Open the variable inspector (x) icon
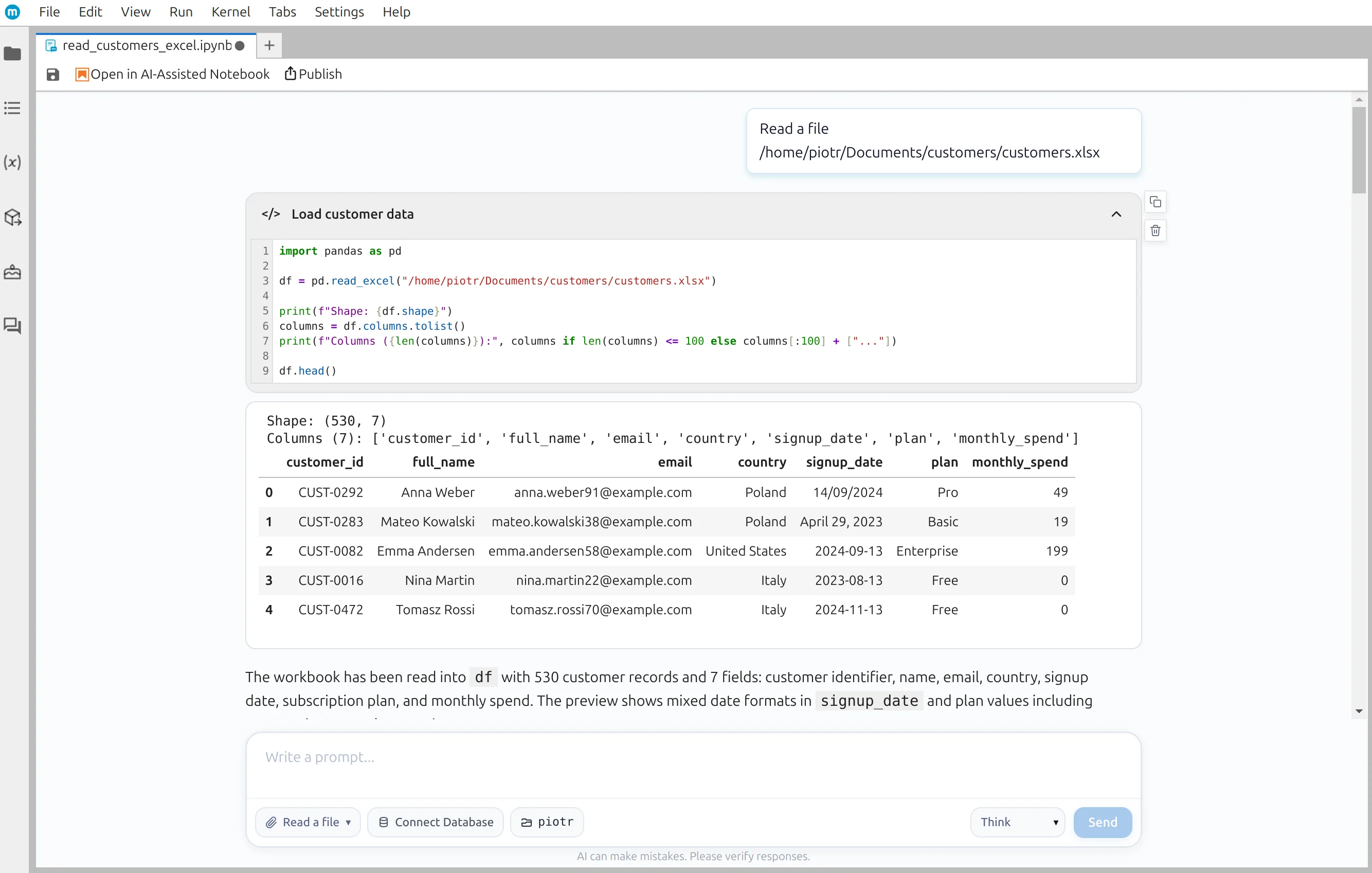The image size is (1372, 873). click(12, 163)
